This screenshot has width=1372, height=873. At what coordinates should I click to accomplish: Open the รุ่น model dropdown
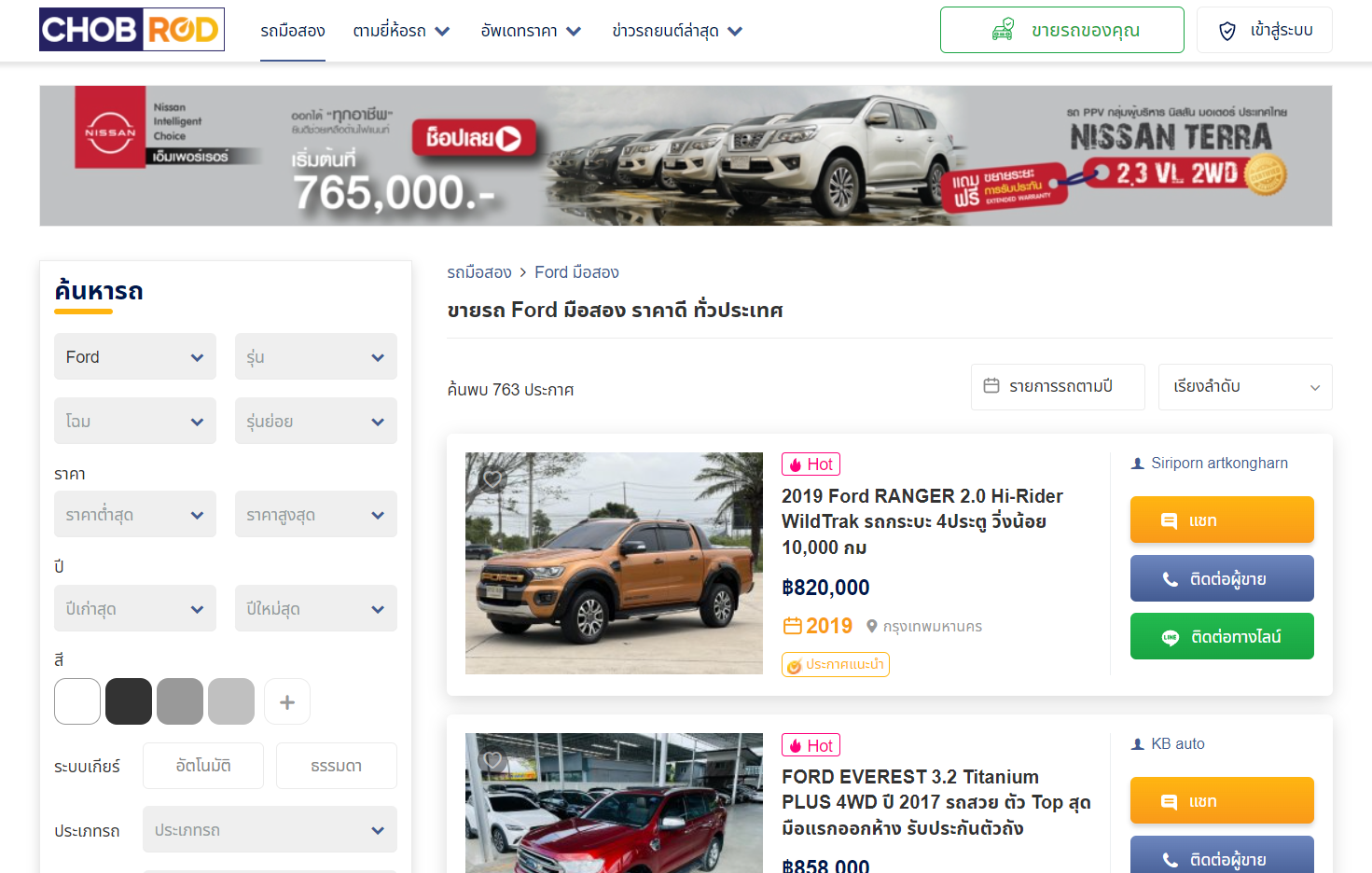point(315,356)
